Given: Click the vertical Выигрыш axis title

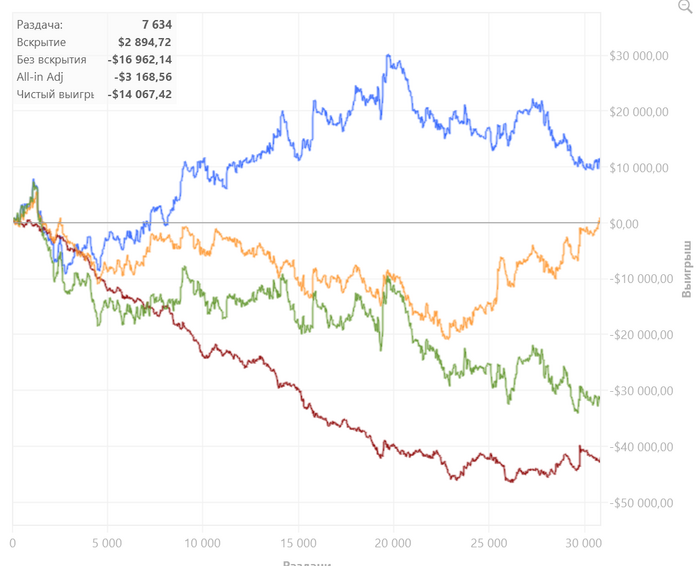Looking at the screenshot, I should 687,268.
